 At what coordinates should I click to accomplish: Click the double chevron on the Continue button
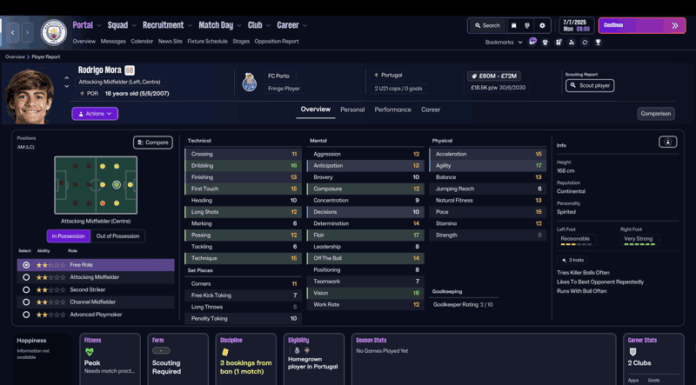[x=675, y=26]
